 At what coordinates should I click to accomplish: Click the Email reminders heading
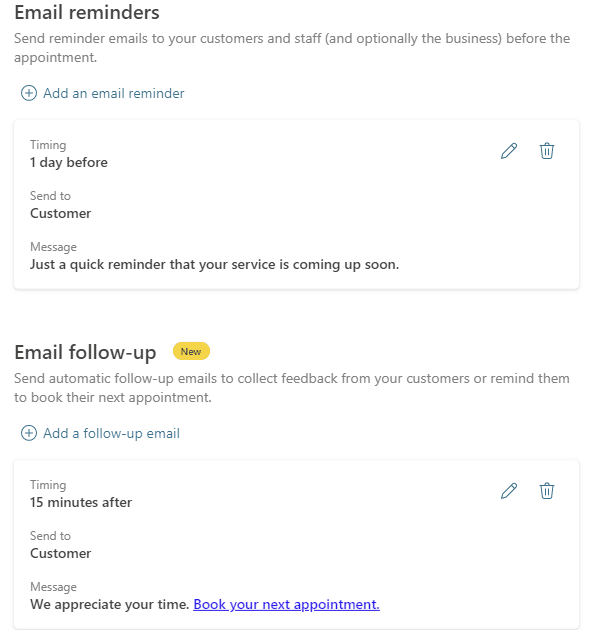click(x=87, y=12)
